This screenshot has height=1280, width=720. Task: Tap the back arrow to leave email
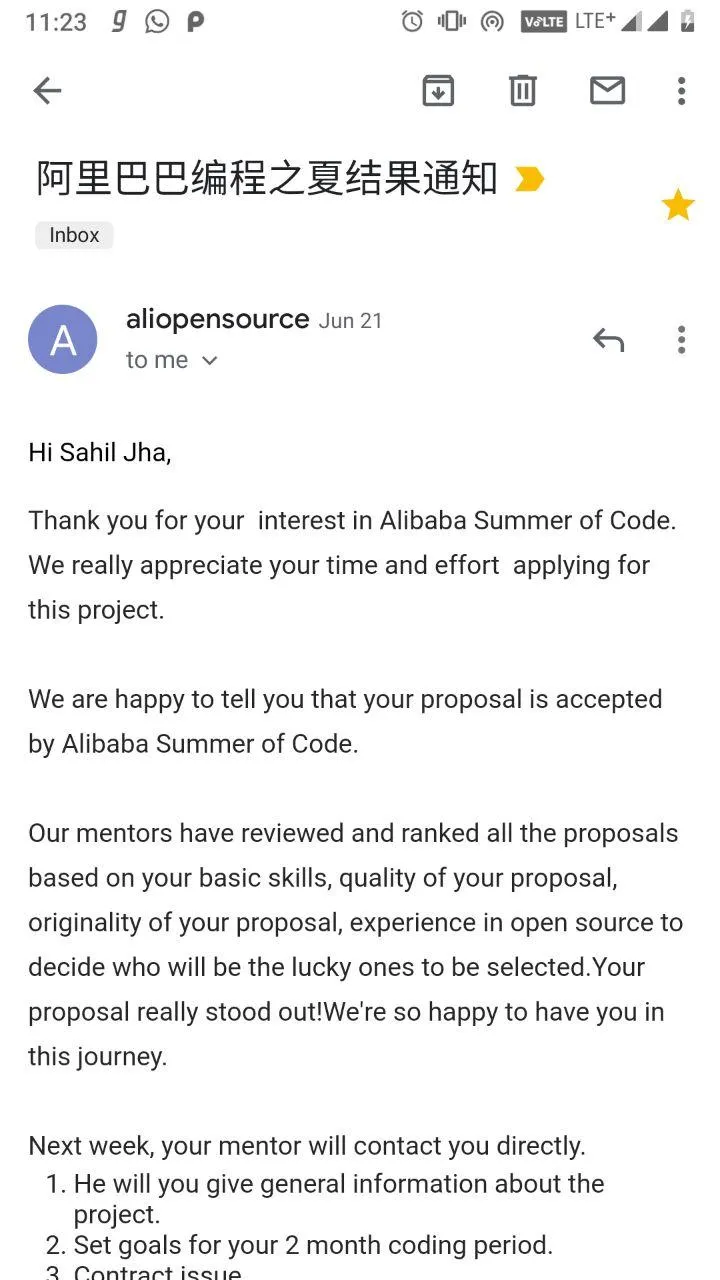(47, 91)
